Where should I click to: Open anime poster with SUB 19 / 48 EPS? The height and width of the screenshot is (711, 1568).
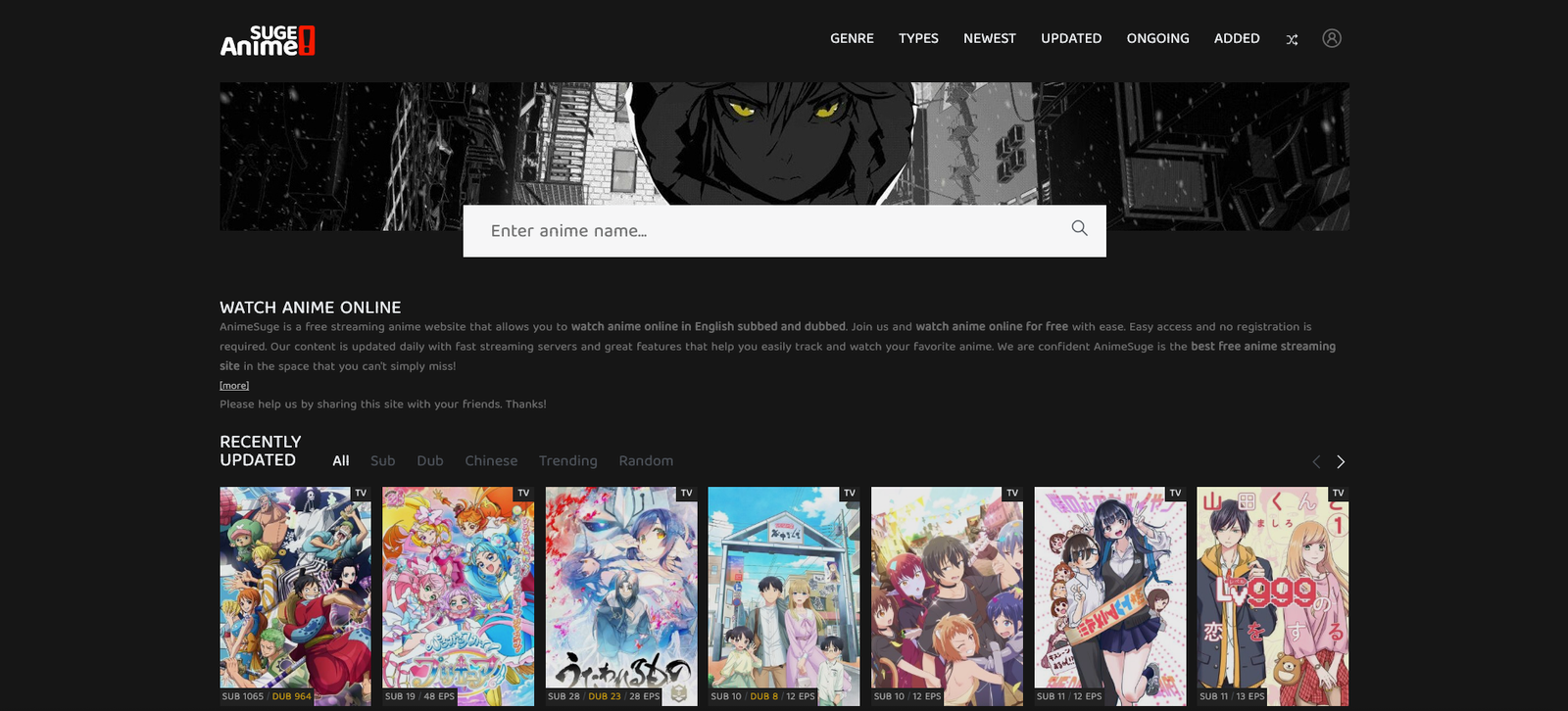coord(458,596)
